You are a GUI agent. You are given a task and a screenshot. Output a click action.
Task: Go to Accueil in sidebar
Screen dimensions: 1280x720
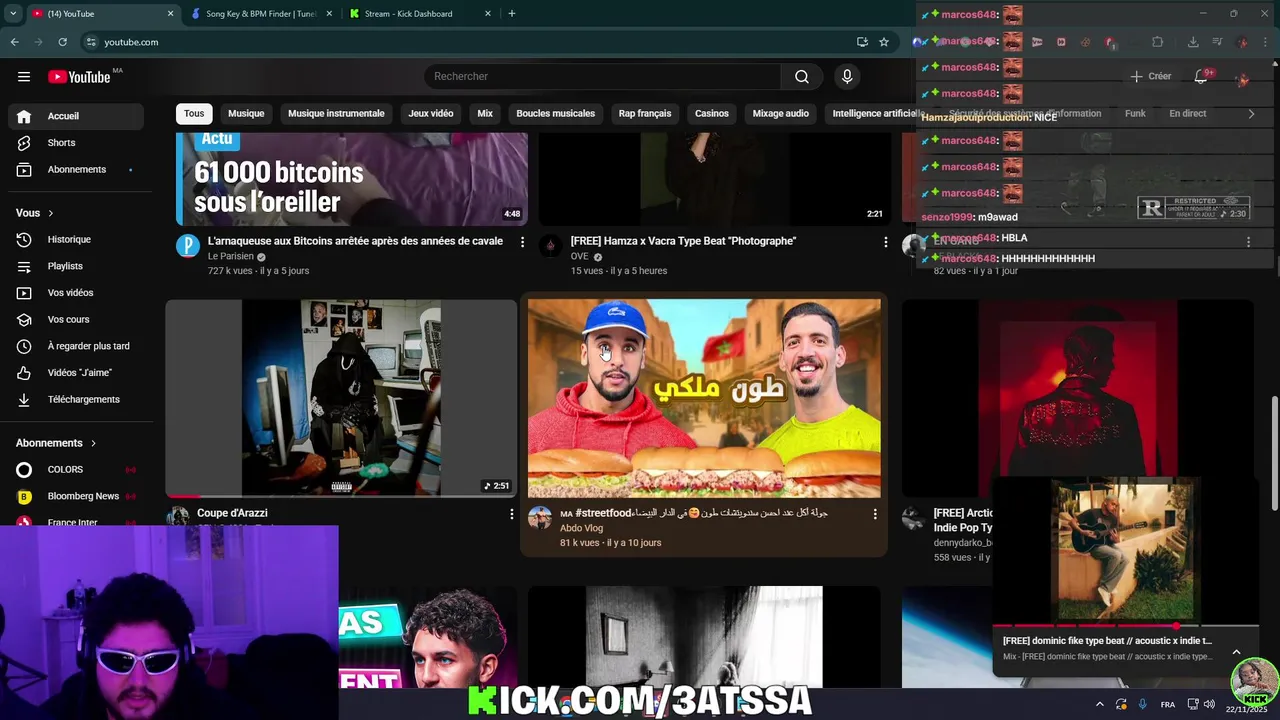pyautogui.click(x=78, y=116)
